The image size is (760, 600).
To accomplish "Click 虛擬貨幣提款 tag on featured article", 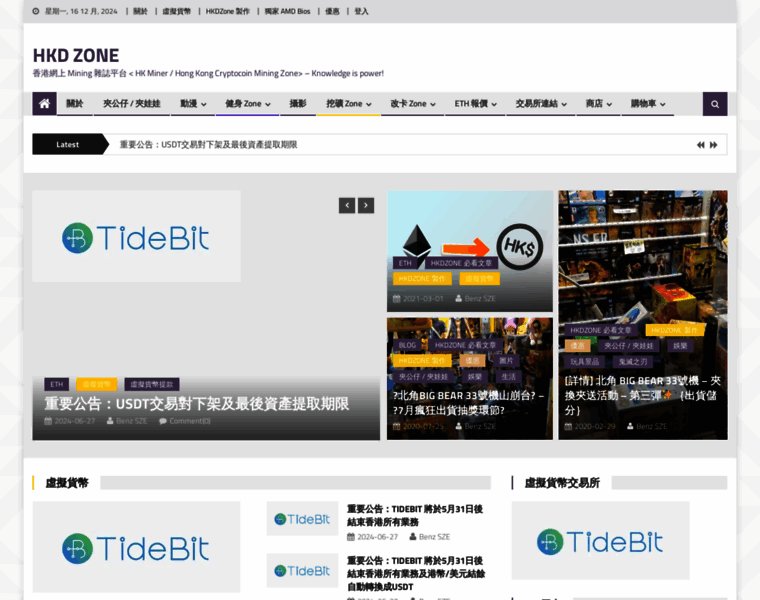I will tap(152, 384).
